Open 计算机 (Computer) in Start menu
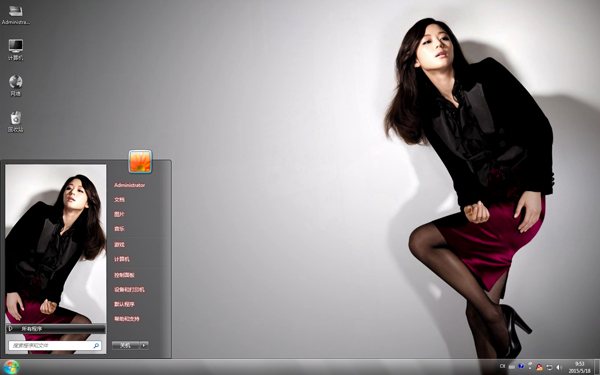 pyautogui.click(x=122, y=259)
